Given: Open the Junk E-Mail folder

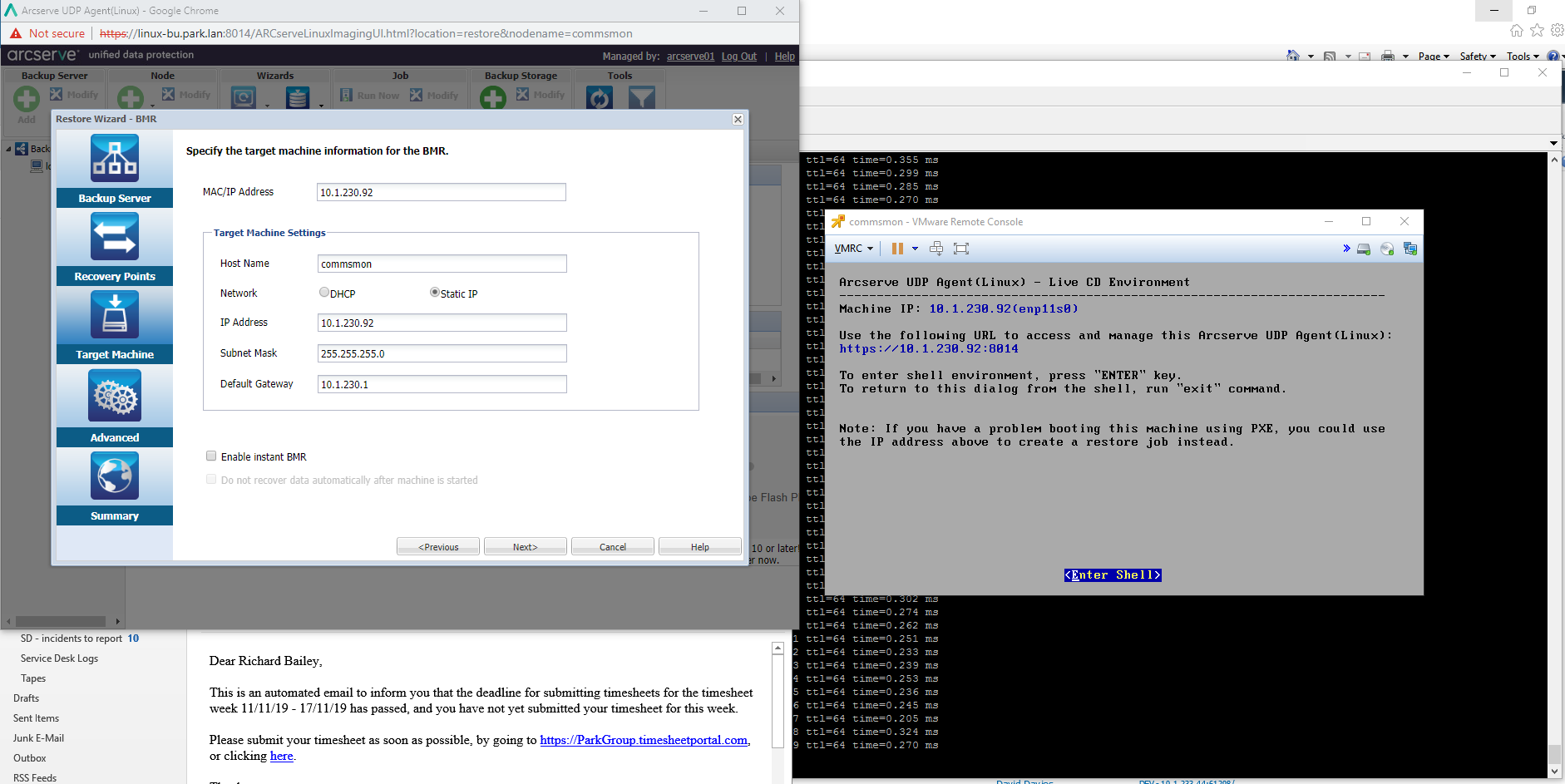Looking at the screenshot, I should click(x=38, y=738).
